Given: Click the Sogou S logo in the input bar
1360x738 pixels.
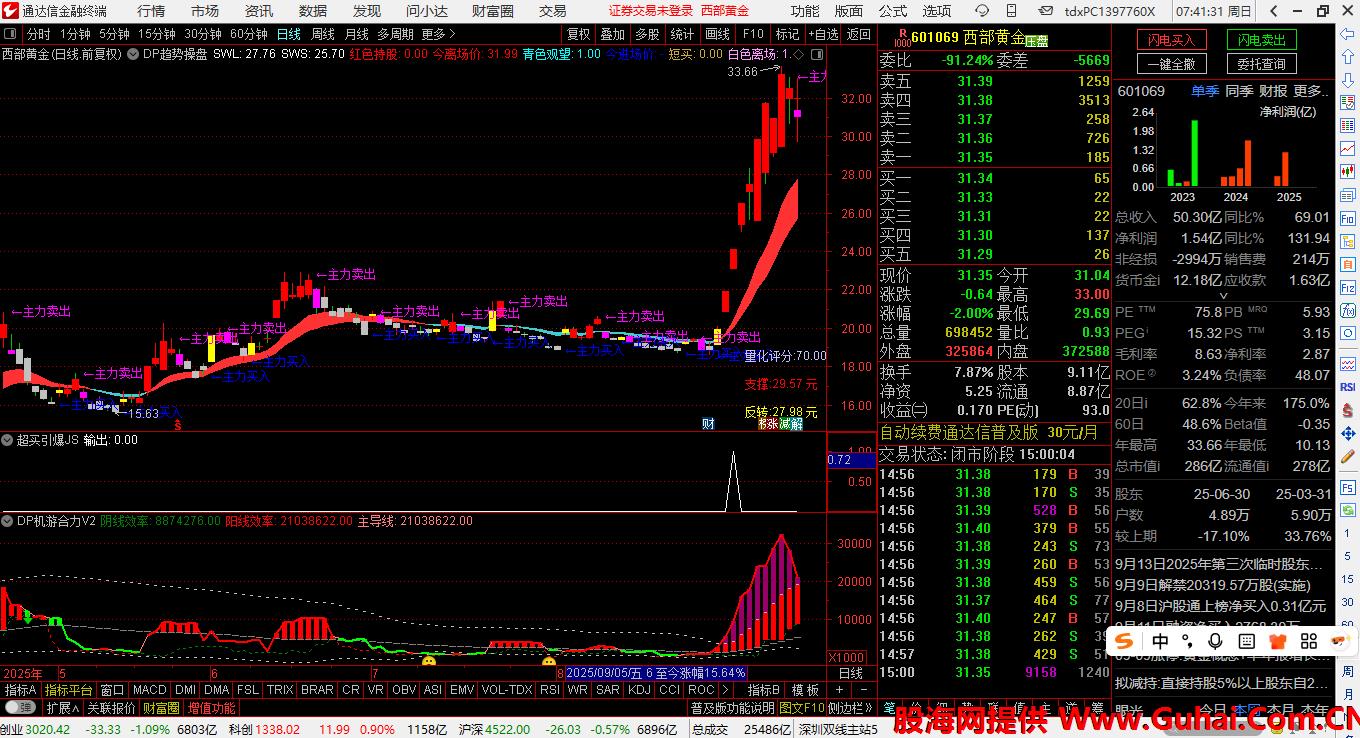Looking at the screenshot, I should point(1125,640).
